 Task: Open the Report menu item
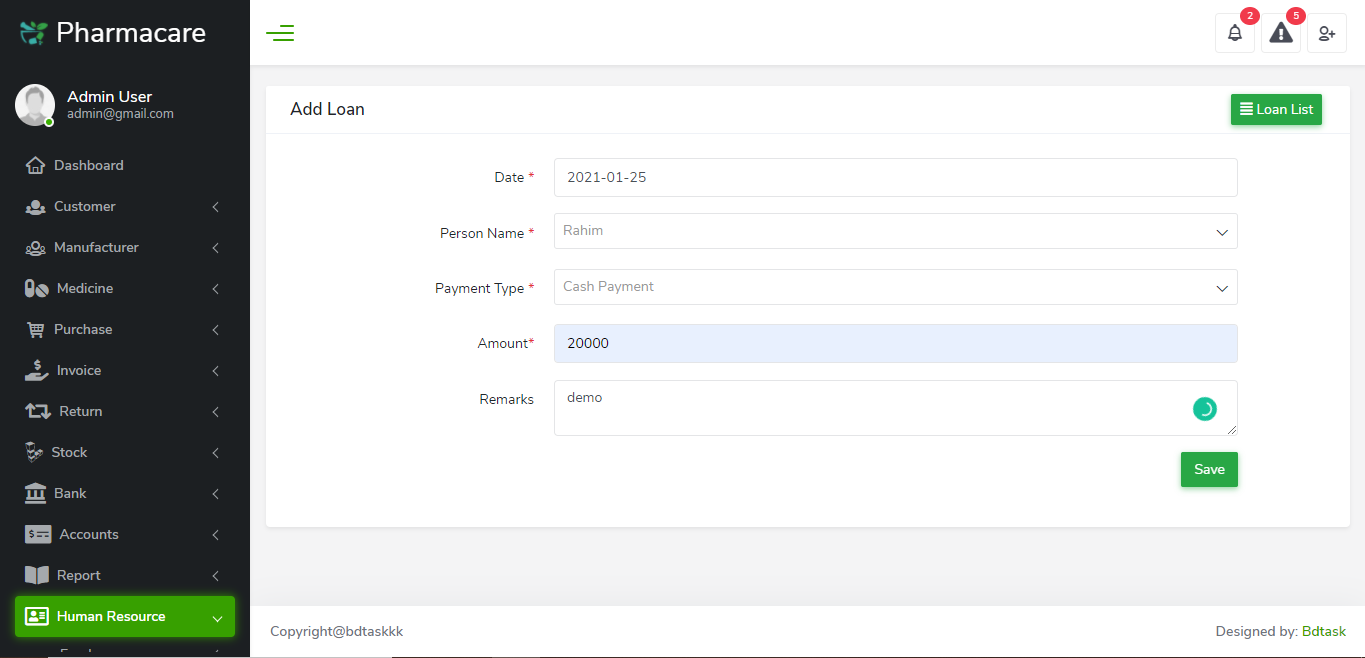tap(78, 575)
